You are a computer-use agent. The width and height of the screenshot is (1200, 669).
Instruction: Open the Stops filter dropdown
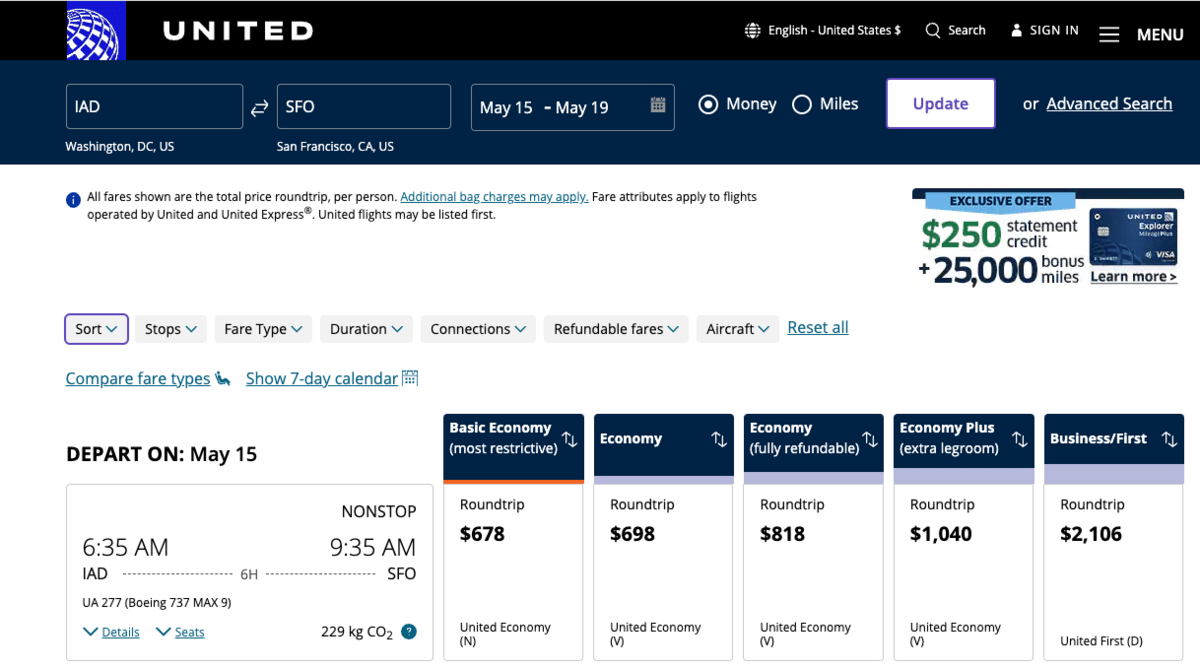pyautogui.click(x=170, y=329)
